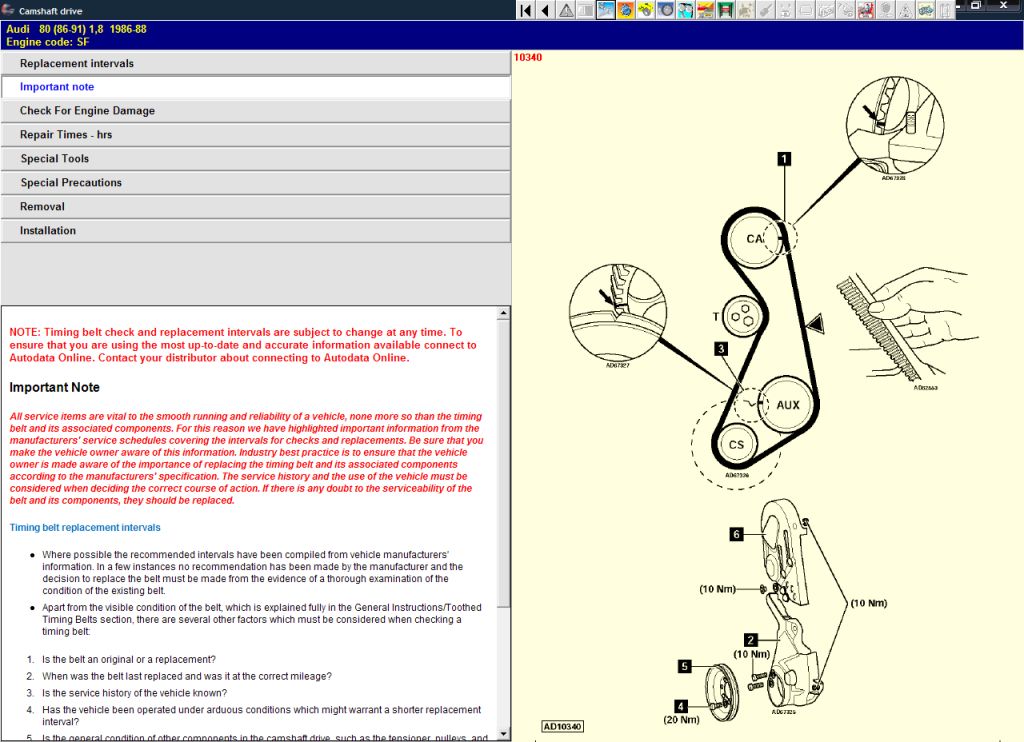Click the Camshaft drive app icon in title bar
This screenshot has width=1024, height=742.
pos(8,10)
